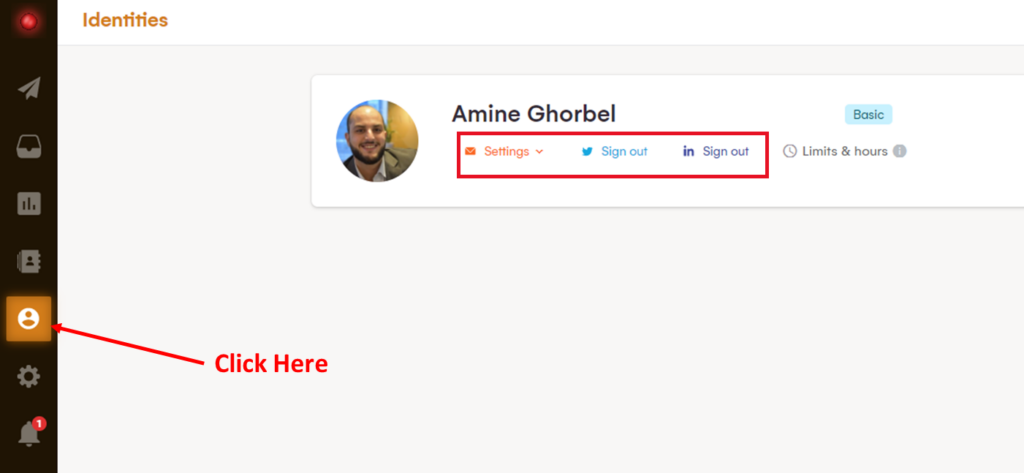Screen dimensions: 1024x473
Task: Sign out of the Twitter account
Action: pyautogui.click(x=624, y=152)
